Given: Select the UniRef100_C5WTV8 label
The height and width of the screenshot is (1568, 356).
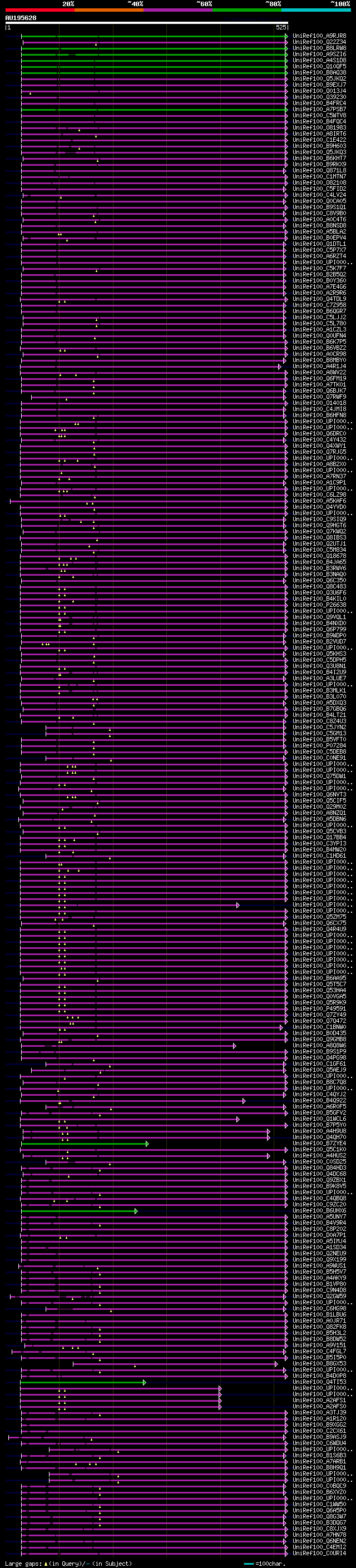Looking at the screenshot, I should tap(319, 116).
